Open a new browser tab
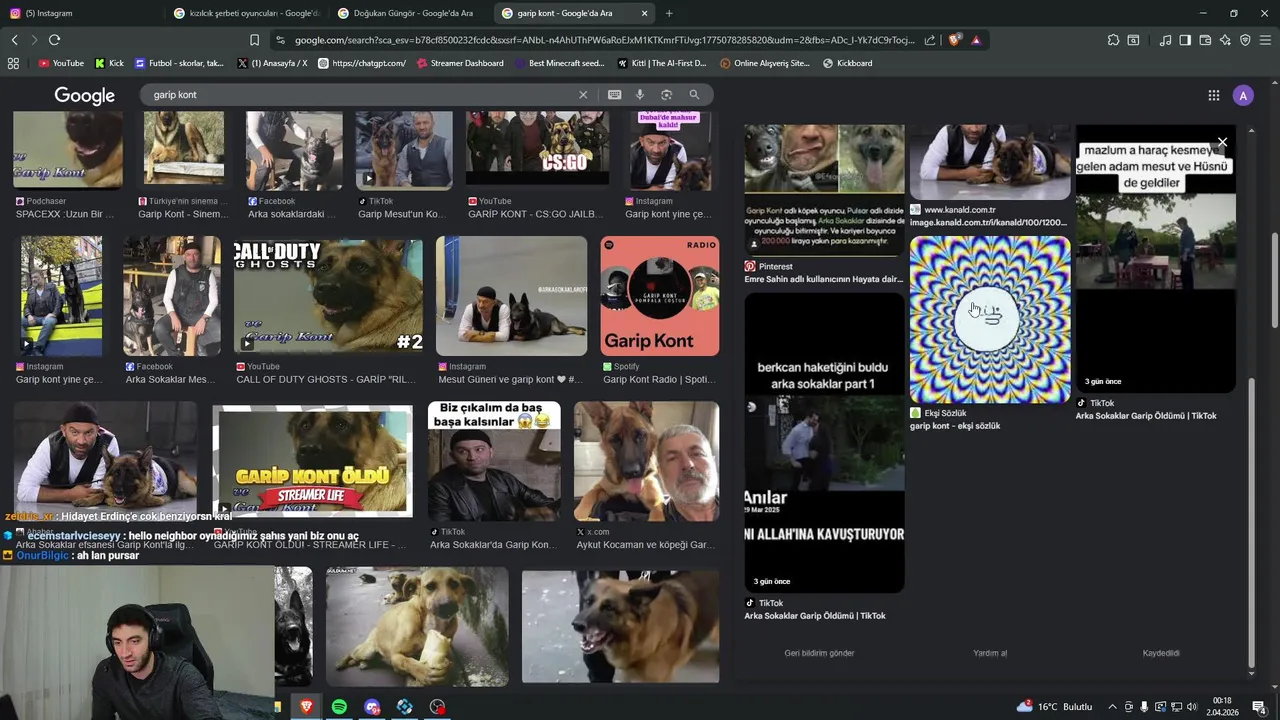Viewport: 1280px width, 720px height. pos(669,13)
